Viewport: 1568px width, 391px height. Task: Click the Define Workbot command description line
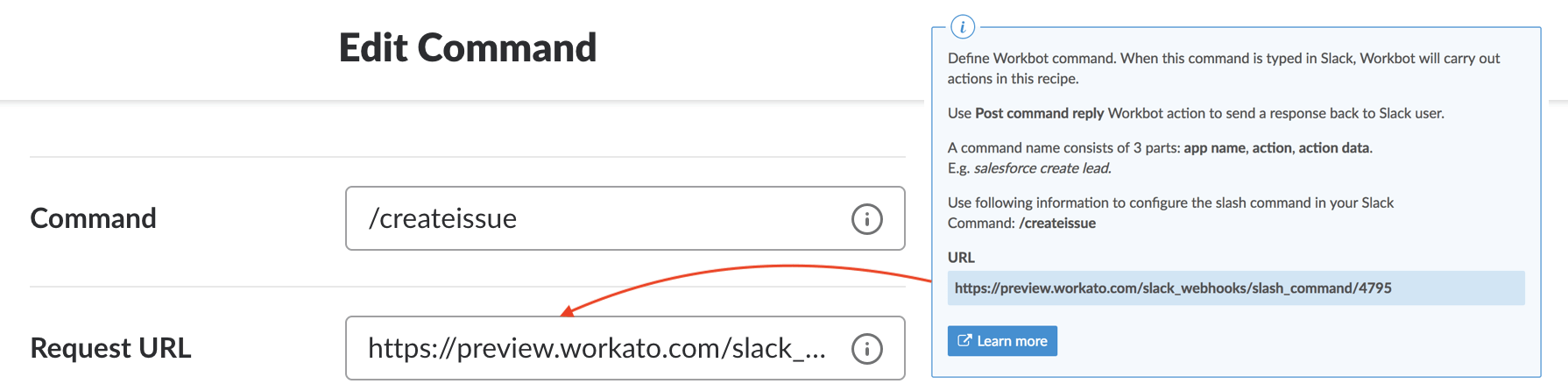(x=1223, y=59)
